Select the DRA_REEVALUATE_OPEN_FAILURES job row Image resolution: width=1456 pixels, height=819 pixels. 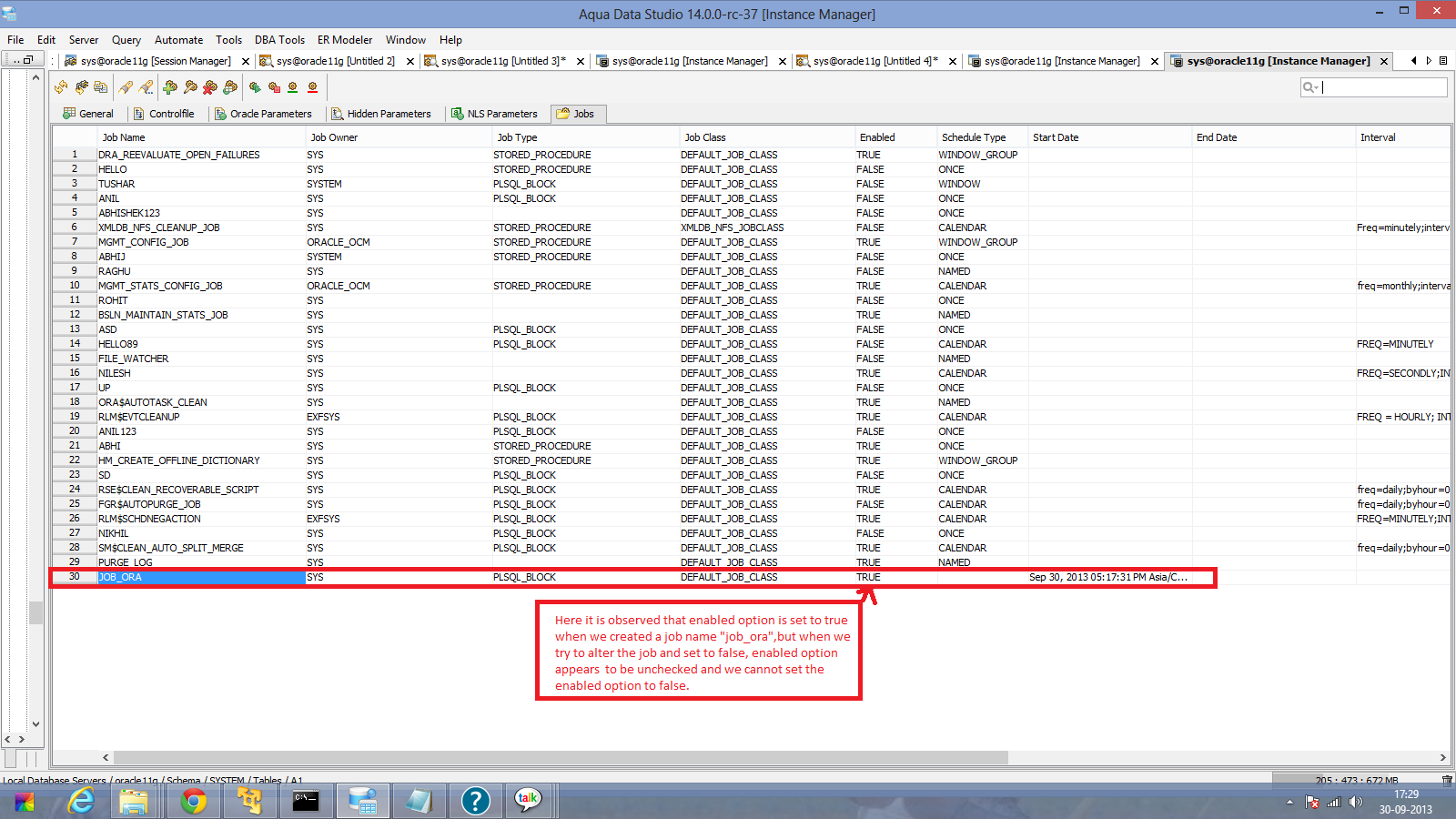[x=751, y=155]
